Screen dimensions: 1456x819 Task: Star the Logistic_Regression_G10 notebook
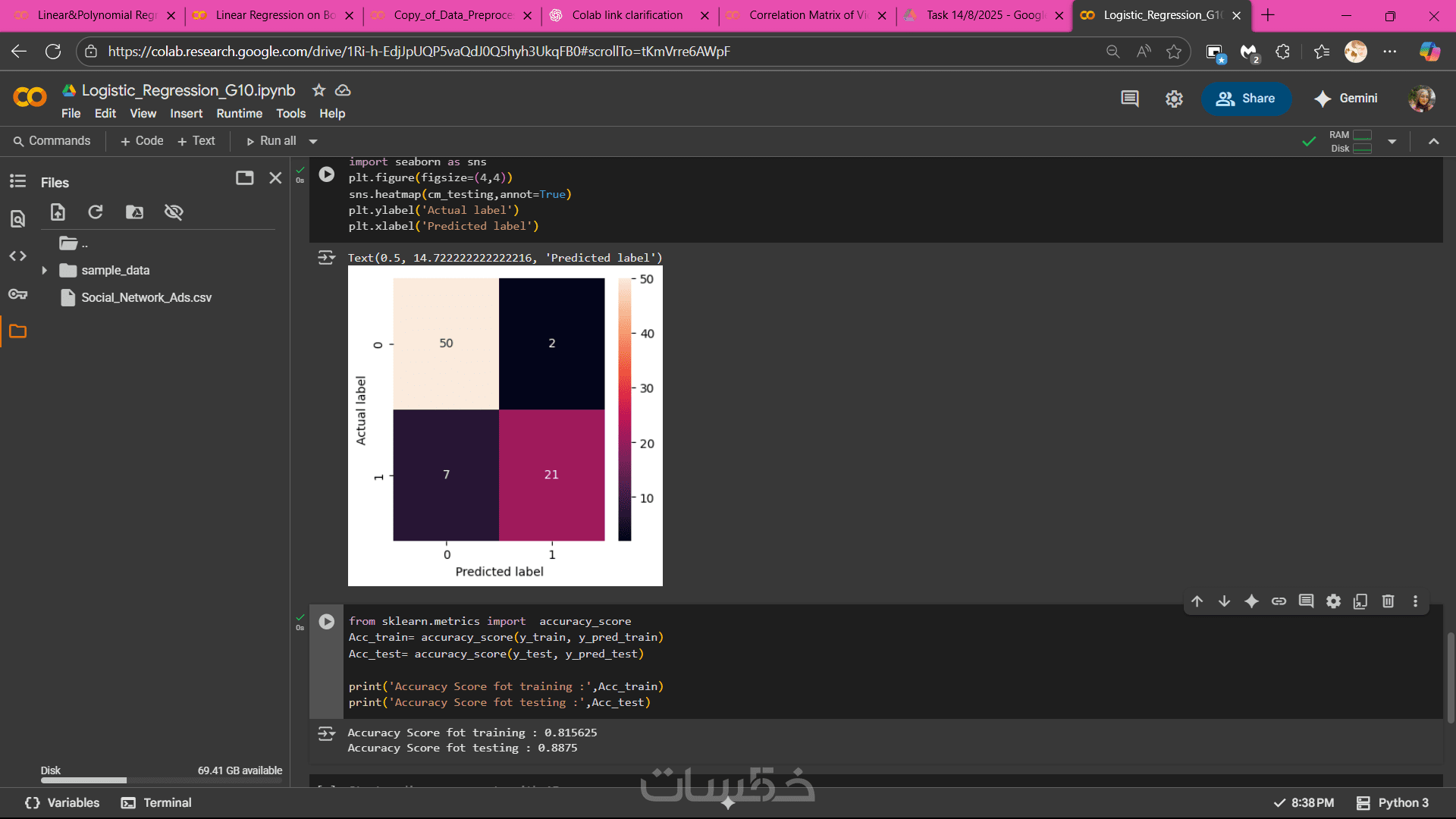(319, 90)
